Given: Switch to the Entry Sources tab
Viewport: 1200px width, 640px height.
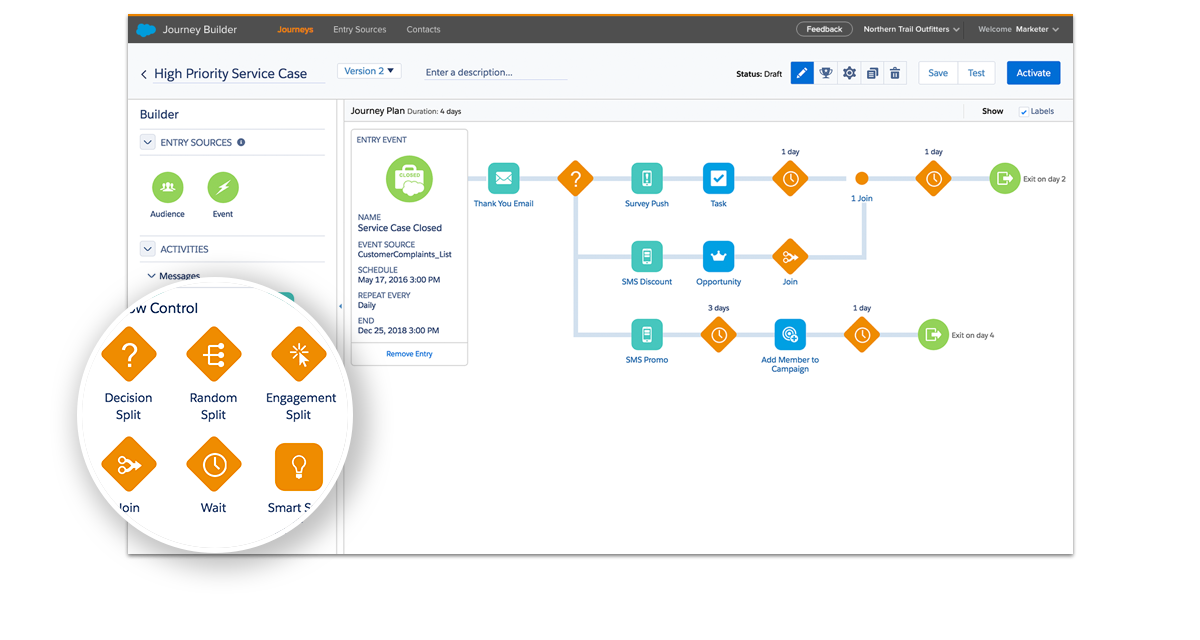Looking at the screenshot, I should [x=359, y=30].
